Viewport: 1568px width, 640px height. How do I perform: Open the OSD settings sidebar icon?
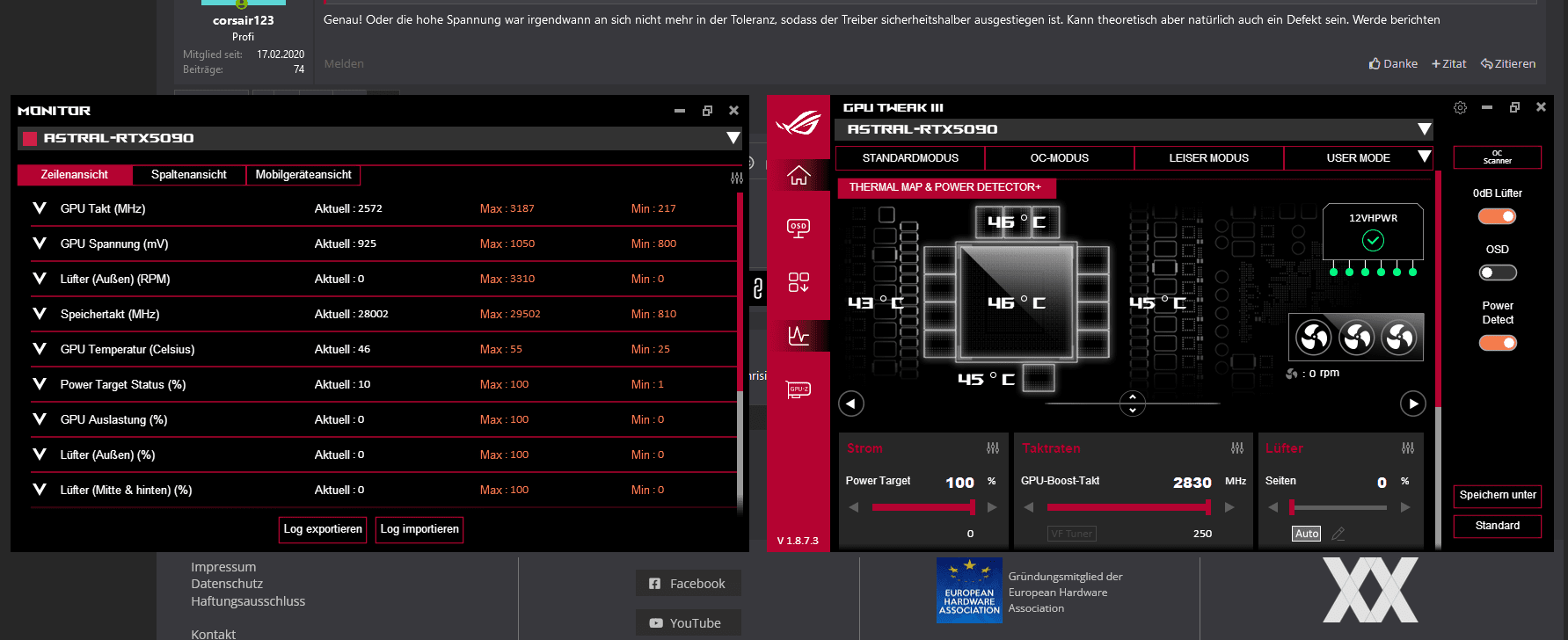click(x=799, y=229)
